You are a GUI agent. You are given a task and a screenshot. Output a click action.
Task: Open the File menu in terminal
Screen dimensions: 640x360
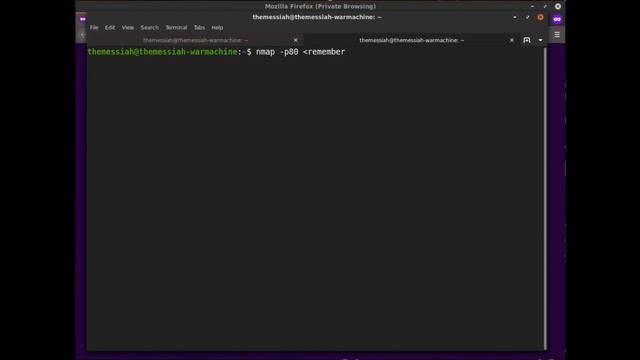[94, 28]
